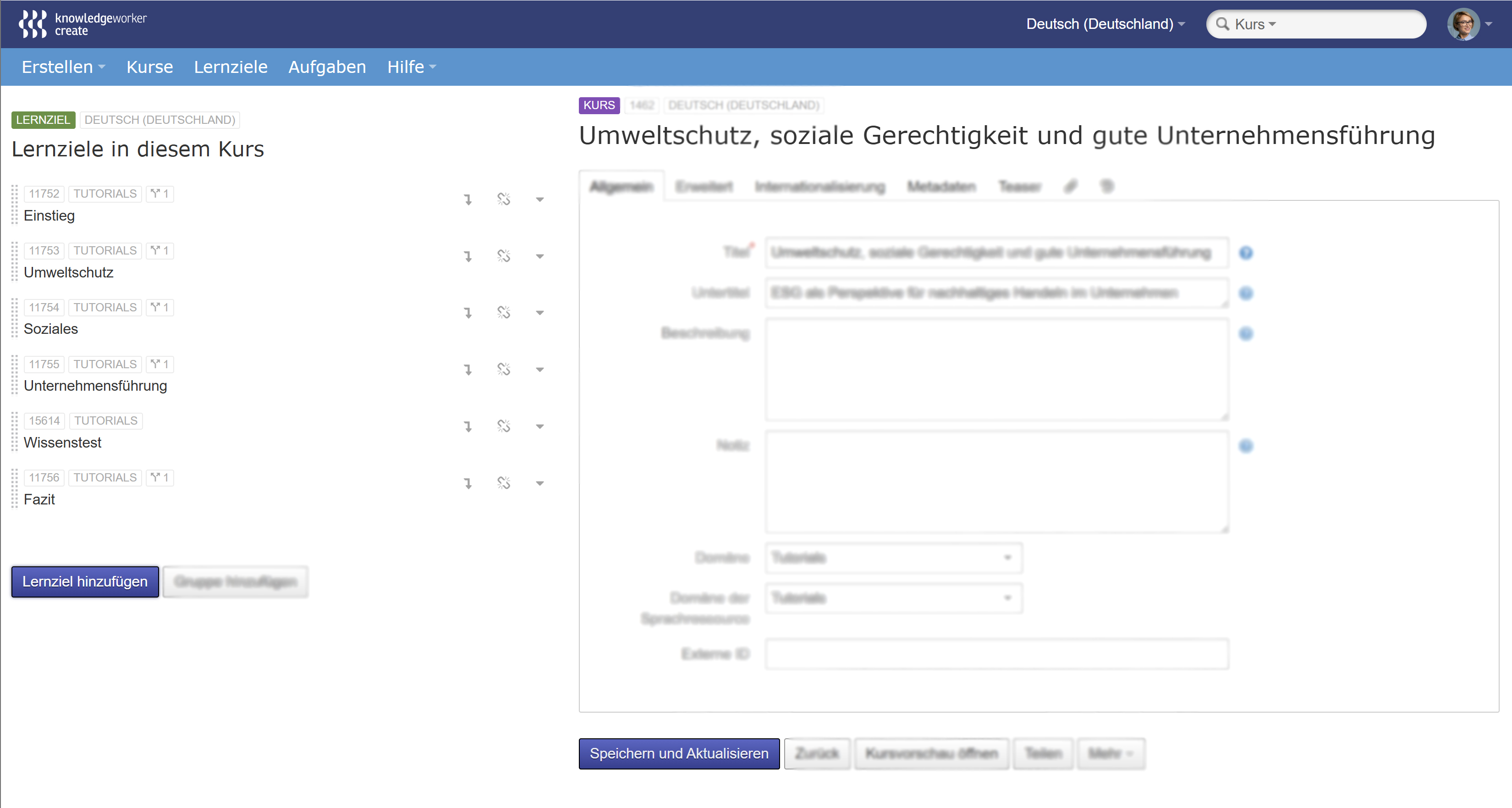The image size is (1512, 808).
Task: Open the Domäne Tutorials dropdown
Action: [893, 557]
